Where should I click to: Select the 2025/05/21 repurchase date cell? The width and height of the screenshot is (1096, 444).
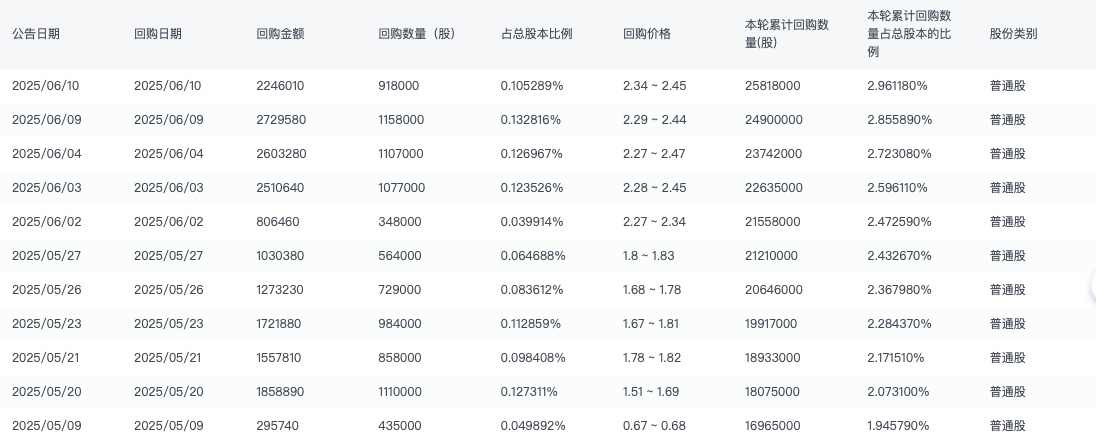click(x=168, y=358)
